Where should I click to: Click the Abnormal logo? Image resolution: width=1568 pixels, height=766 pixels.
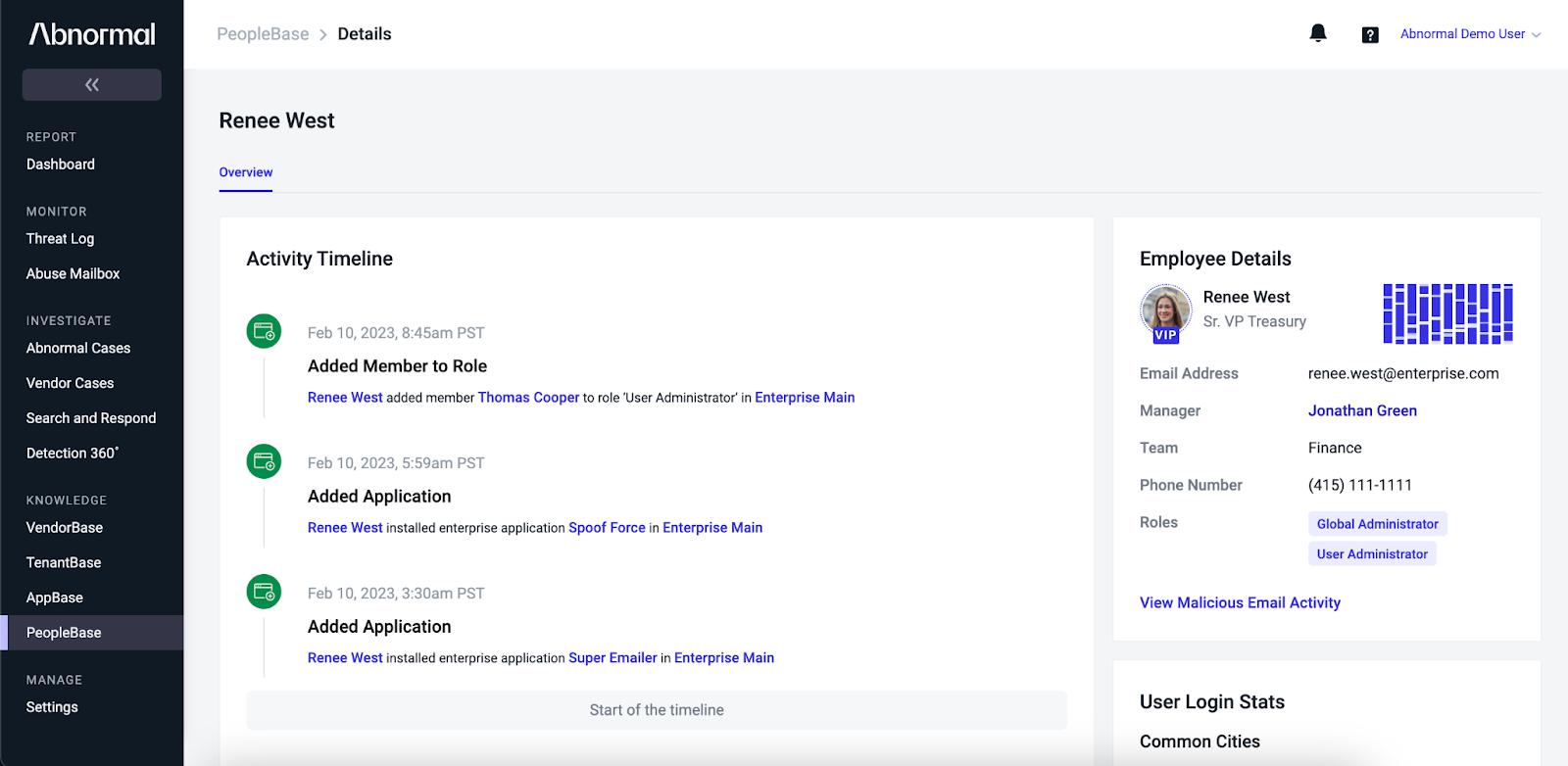[92, 34]
